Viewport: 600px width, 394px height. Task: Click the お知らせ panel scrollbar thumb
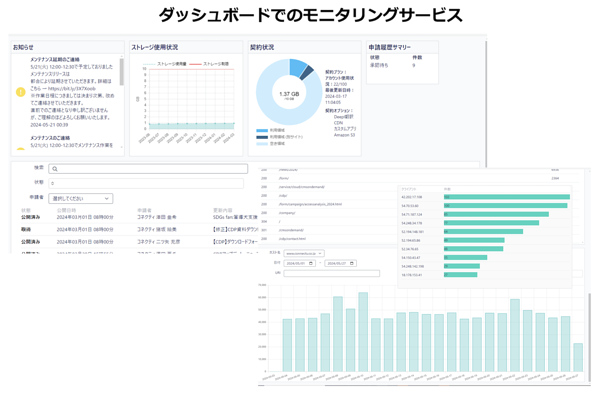tap(122, 72)
